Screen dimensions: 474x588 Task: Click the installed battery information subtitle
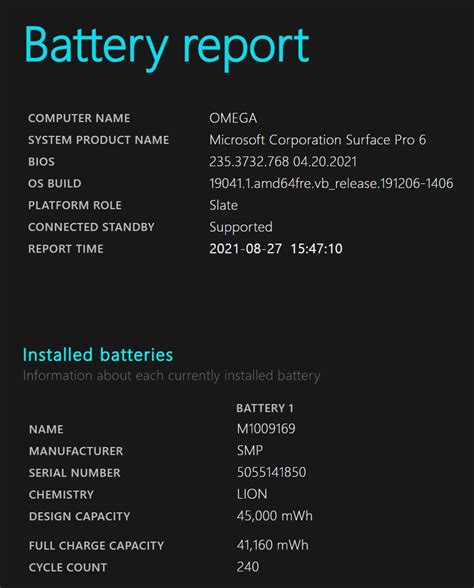(x=171, y=376)
